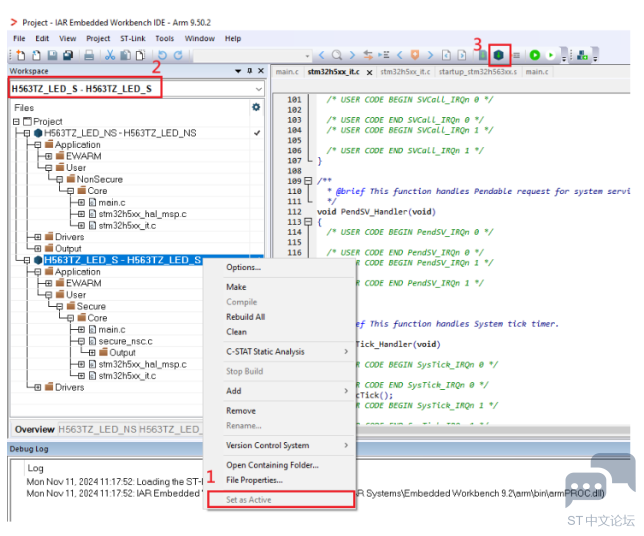Viewport: 644px width, 536px height.
Task: Click the Find Next arrow right of magnifier
Action: 352,55
